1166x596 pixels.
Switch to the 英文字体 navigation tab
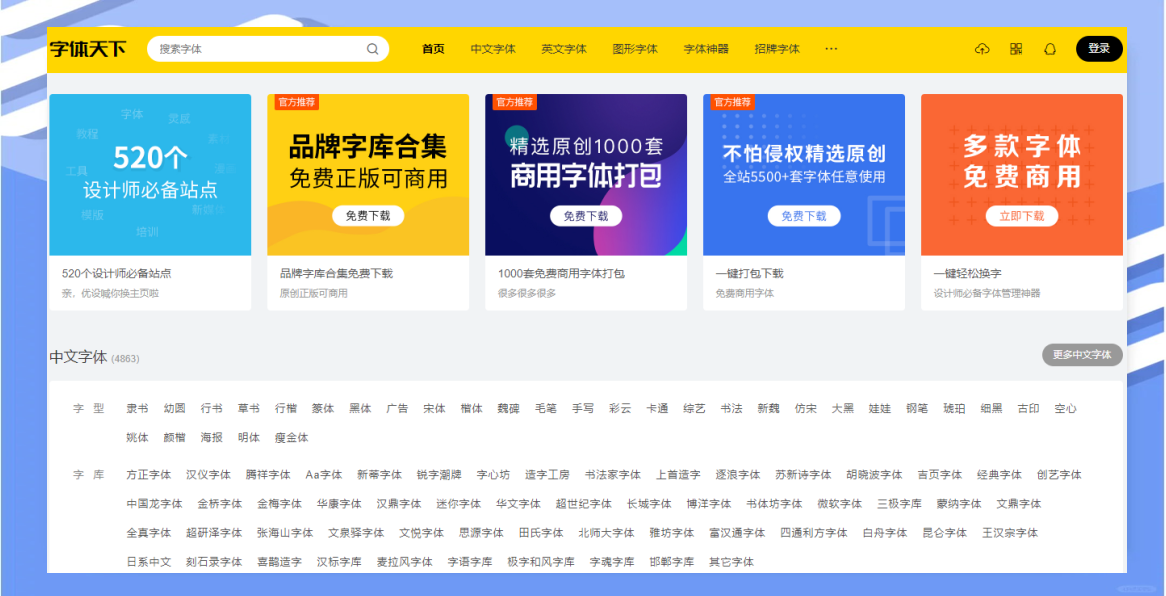point(564,49)
